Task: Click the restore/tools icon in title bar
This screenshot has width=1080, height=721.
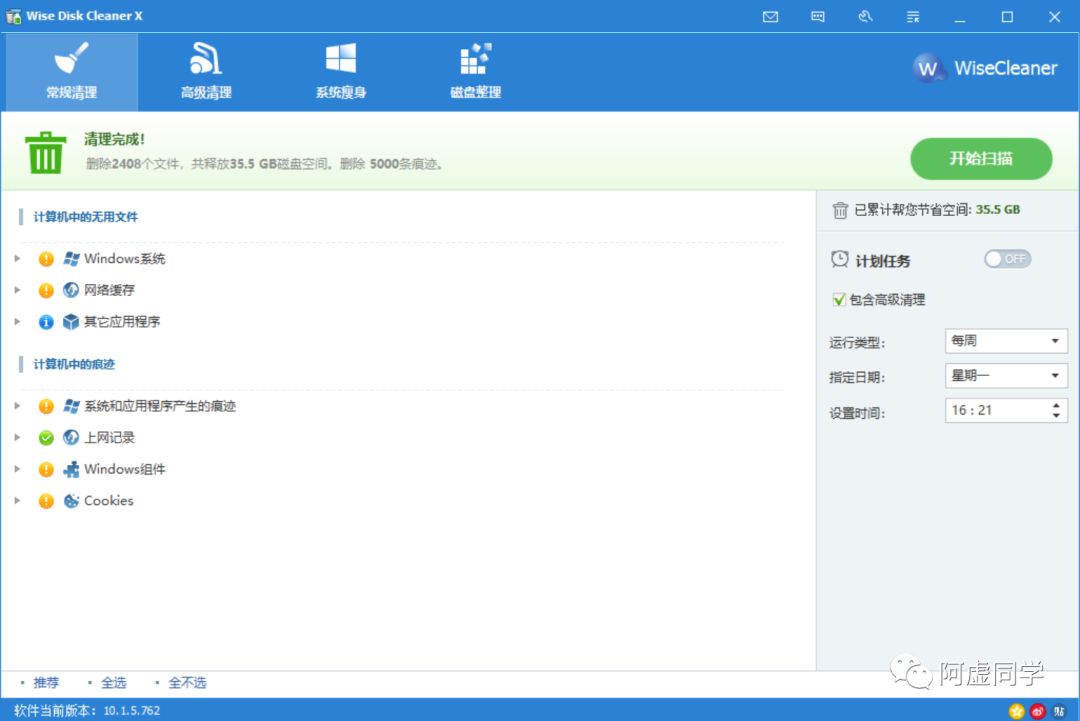Action: [x=865, y=17]
